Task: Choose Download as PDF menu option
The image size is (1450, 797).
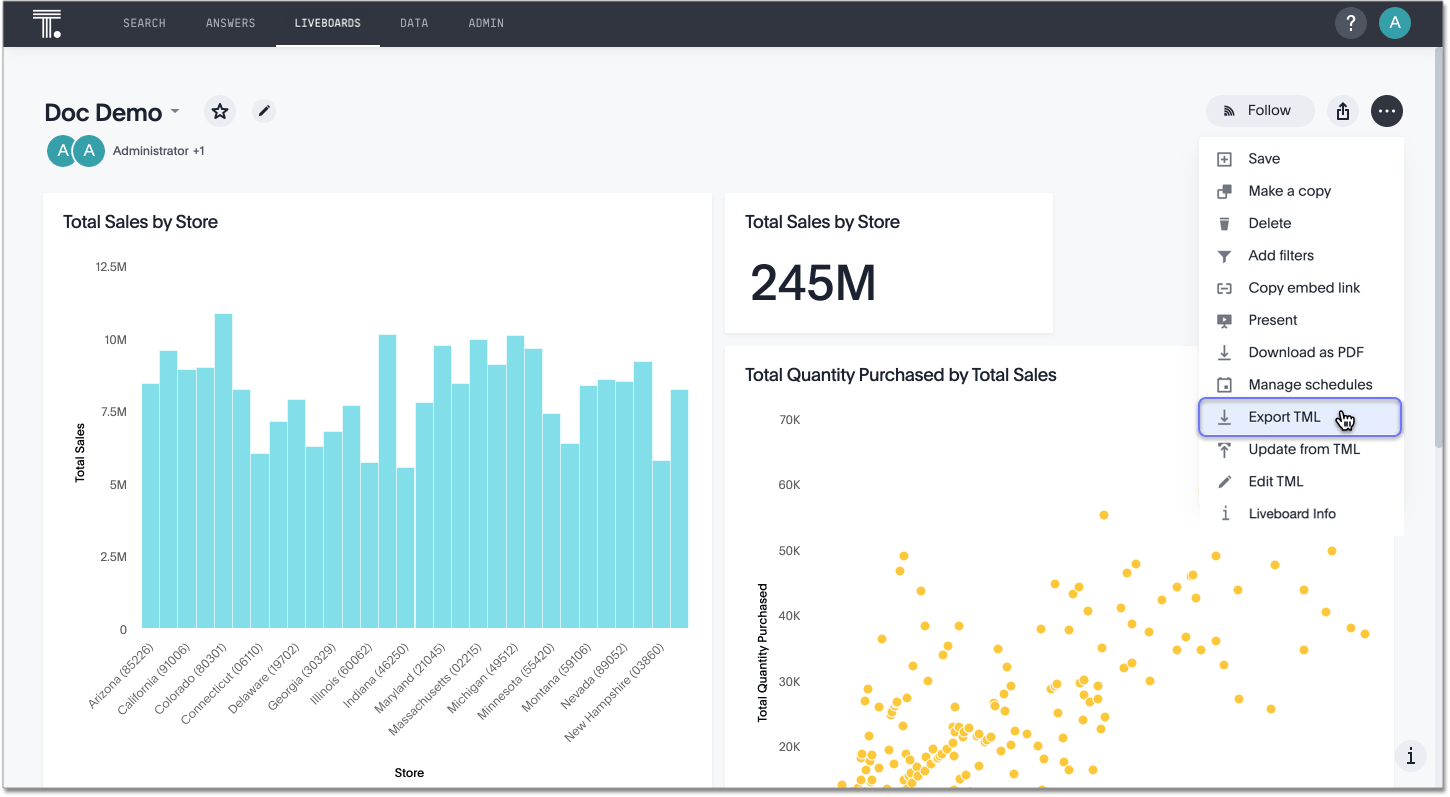Action: click(1305, 352)
